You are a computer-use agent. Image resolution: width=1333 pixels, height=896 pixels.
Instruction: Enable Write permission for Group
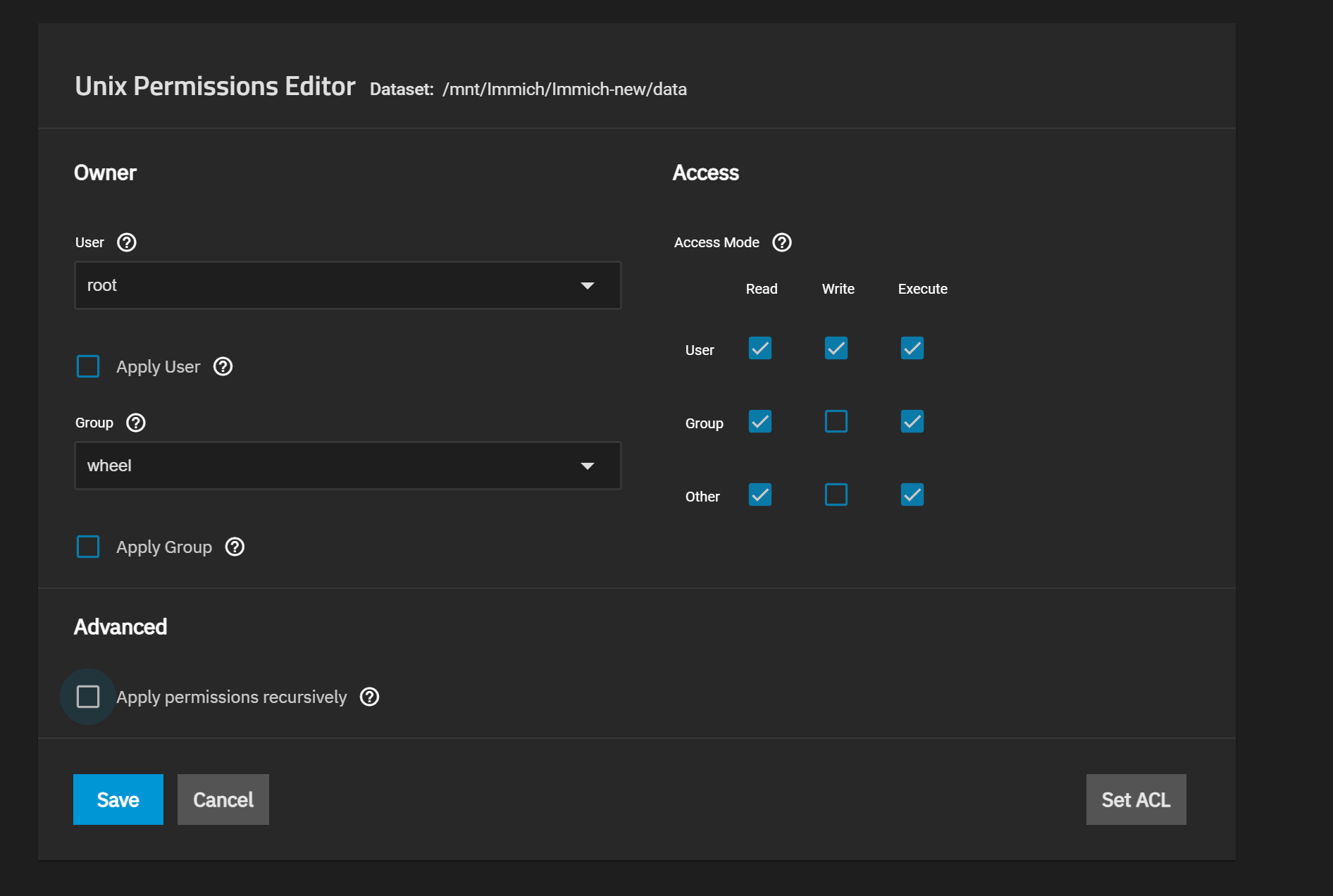[836, 421]
